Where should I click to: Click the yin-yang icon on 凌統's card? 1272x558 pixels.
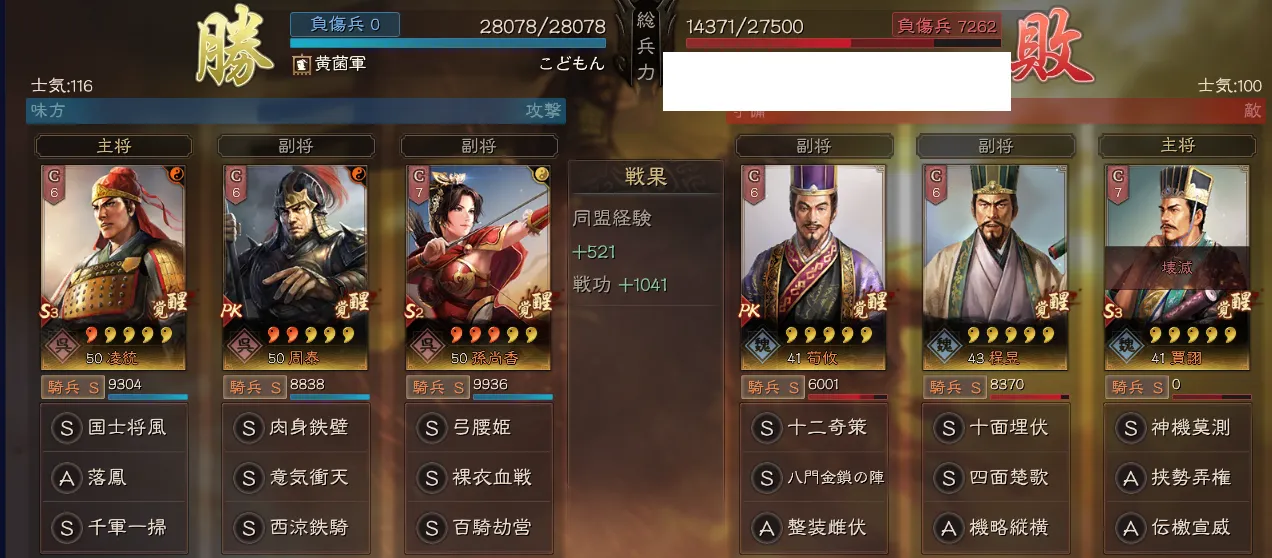(x=176, y=175)
